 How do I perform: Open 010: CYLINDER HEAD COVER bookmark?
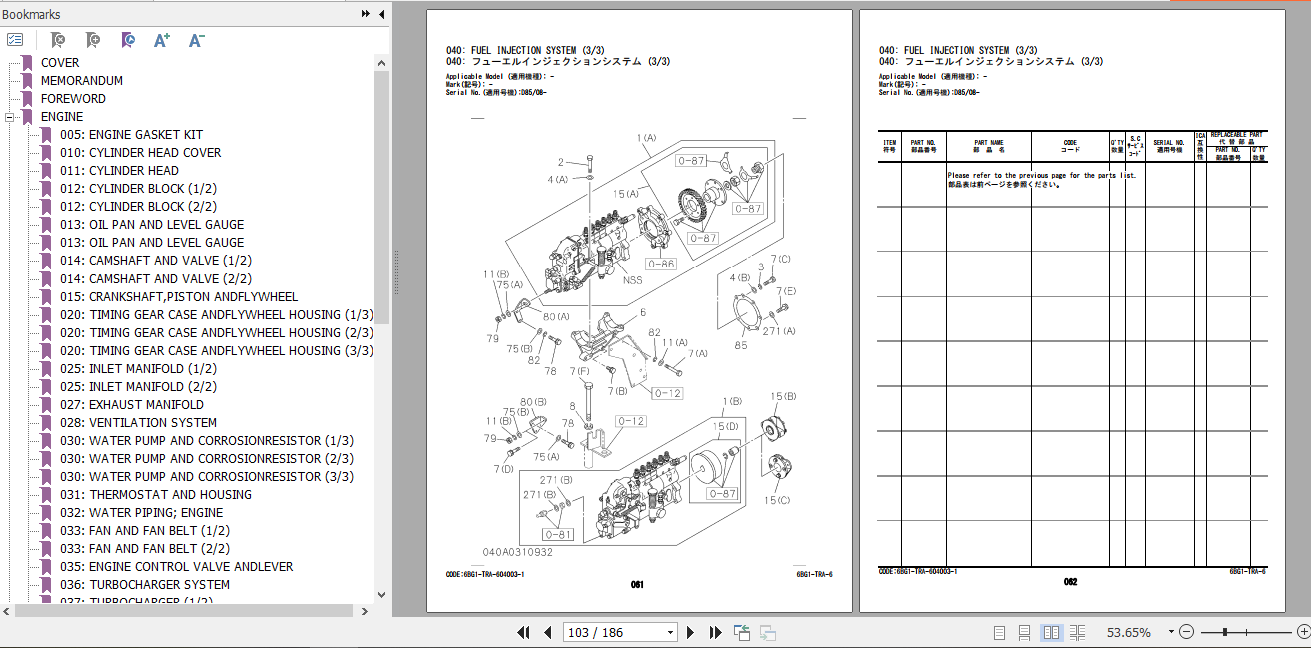click(141, 153)
